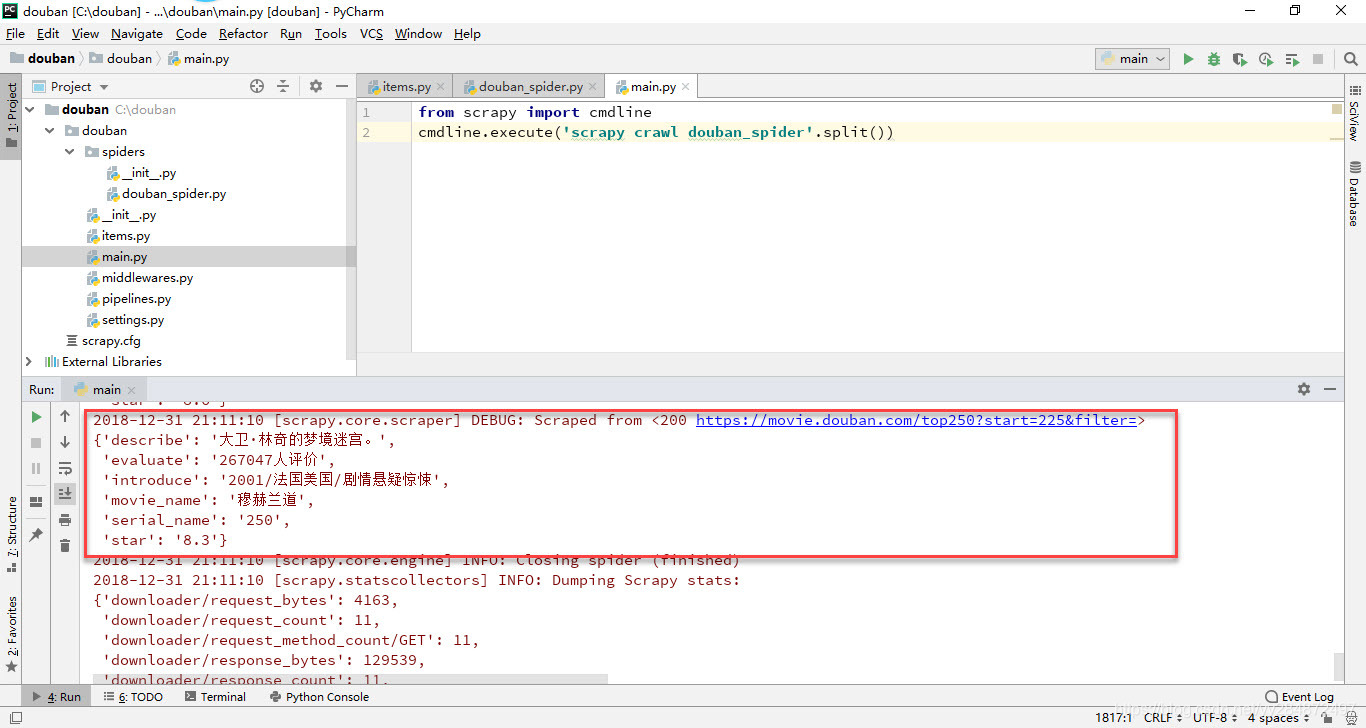Click the Run console vertical scrollbar
This screenshot has height=728, width=1366.
(x=1339, y=668)
